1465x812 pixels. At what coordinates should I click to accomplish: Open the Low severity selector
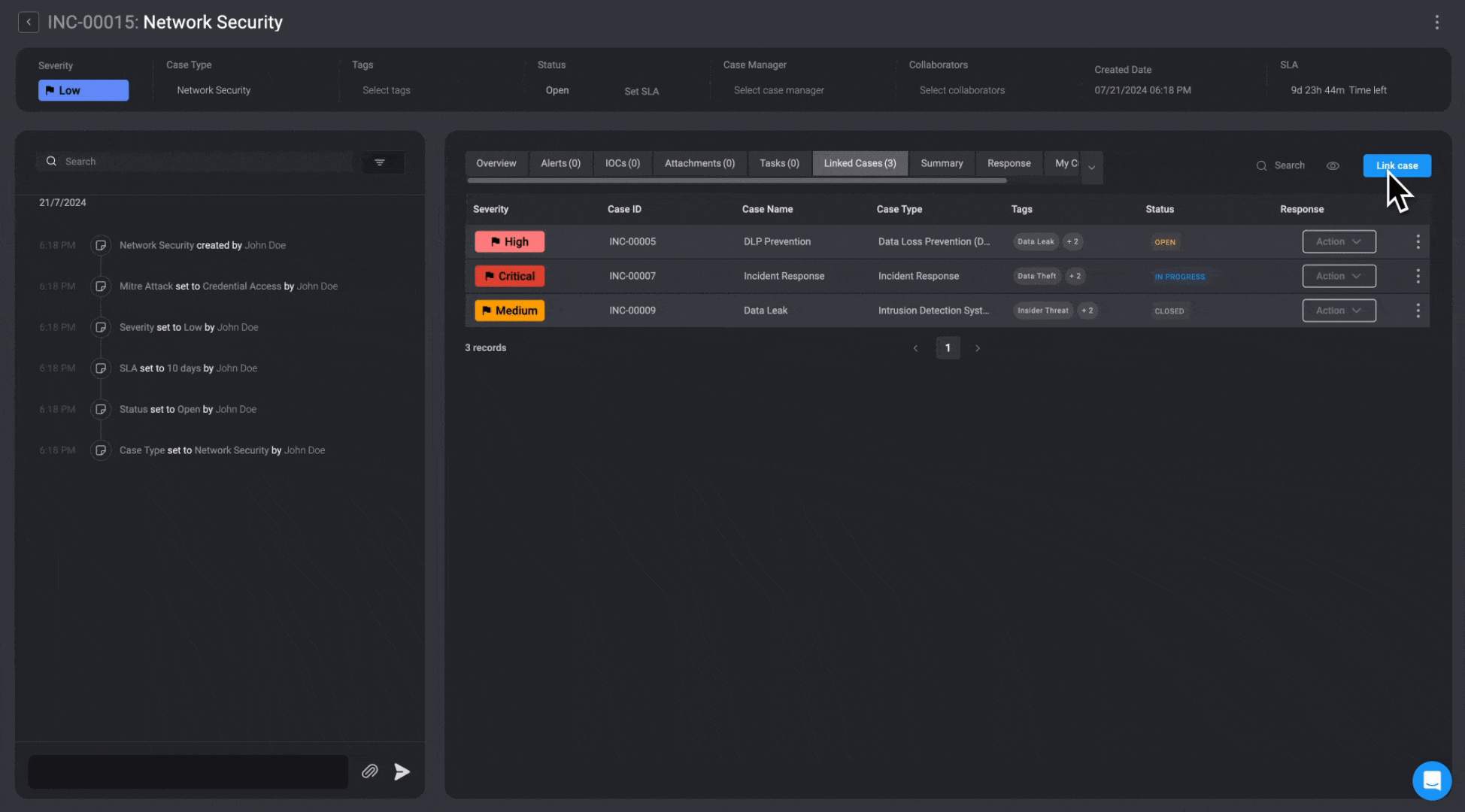(x=83, y=90)
